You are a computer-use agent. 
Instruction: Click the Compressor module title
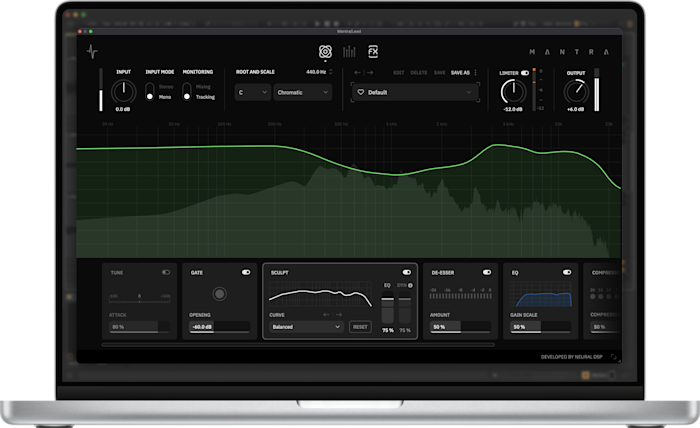click(607, 272)
